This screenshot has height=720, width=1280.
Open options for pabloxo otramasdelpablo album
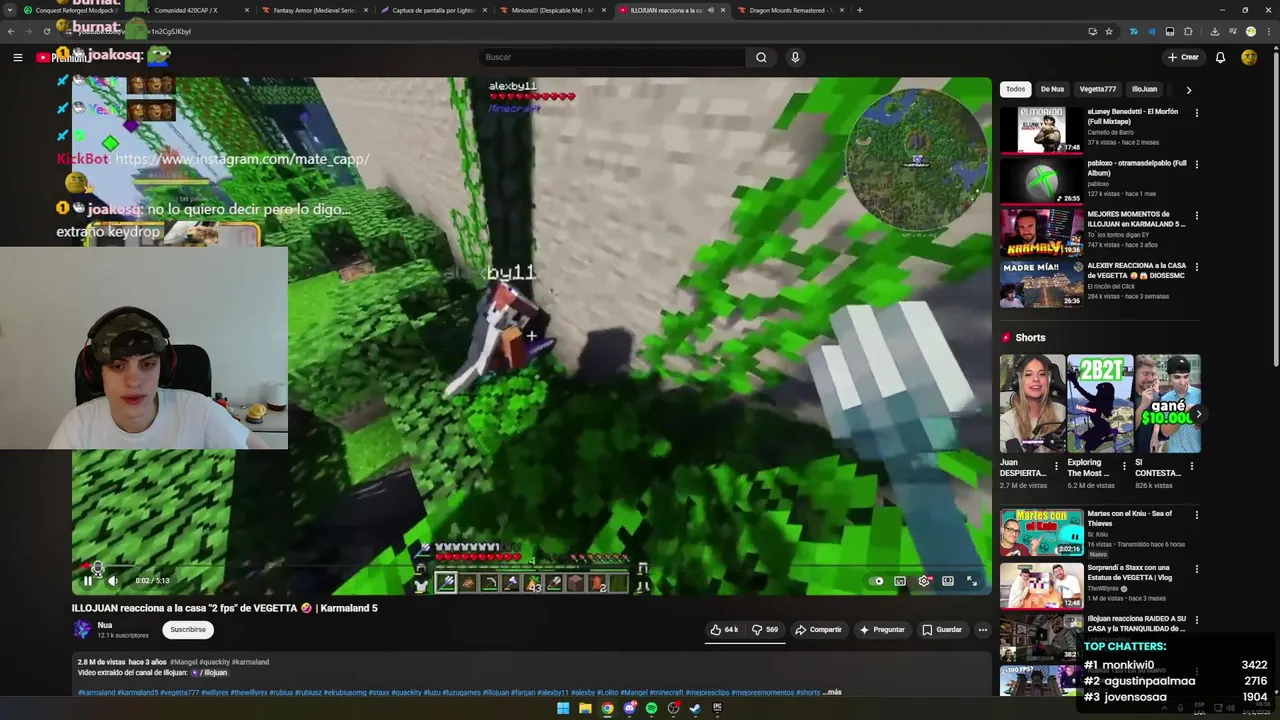[x=1196, y=164]
